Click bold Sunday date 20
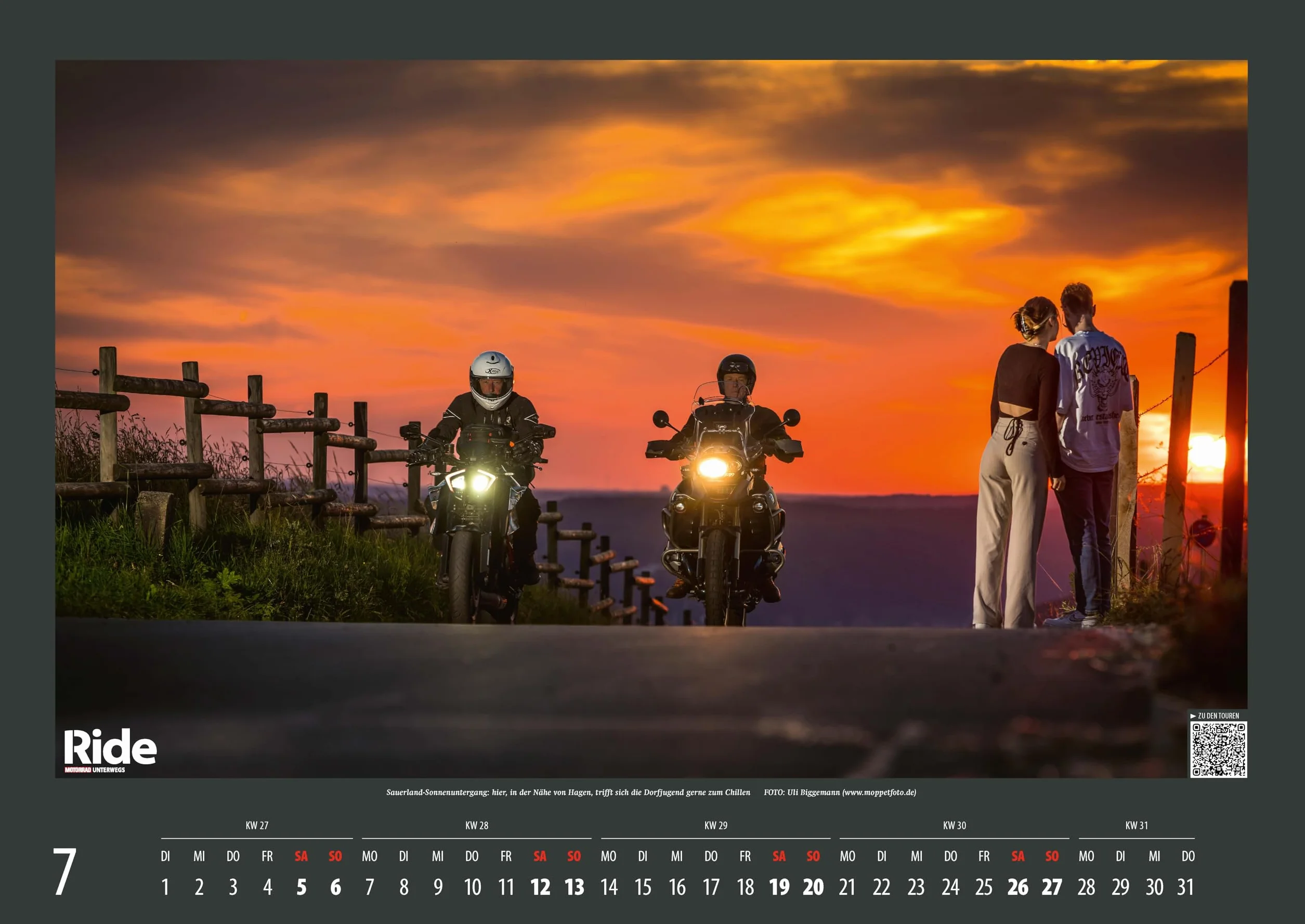Viewport: 1305px width, 924px height. [x=814, y=888]
